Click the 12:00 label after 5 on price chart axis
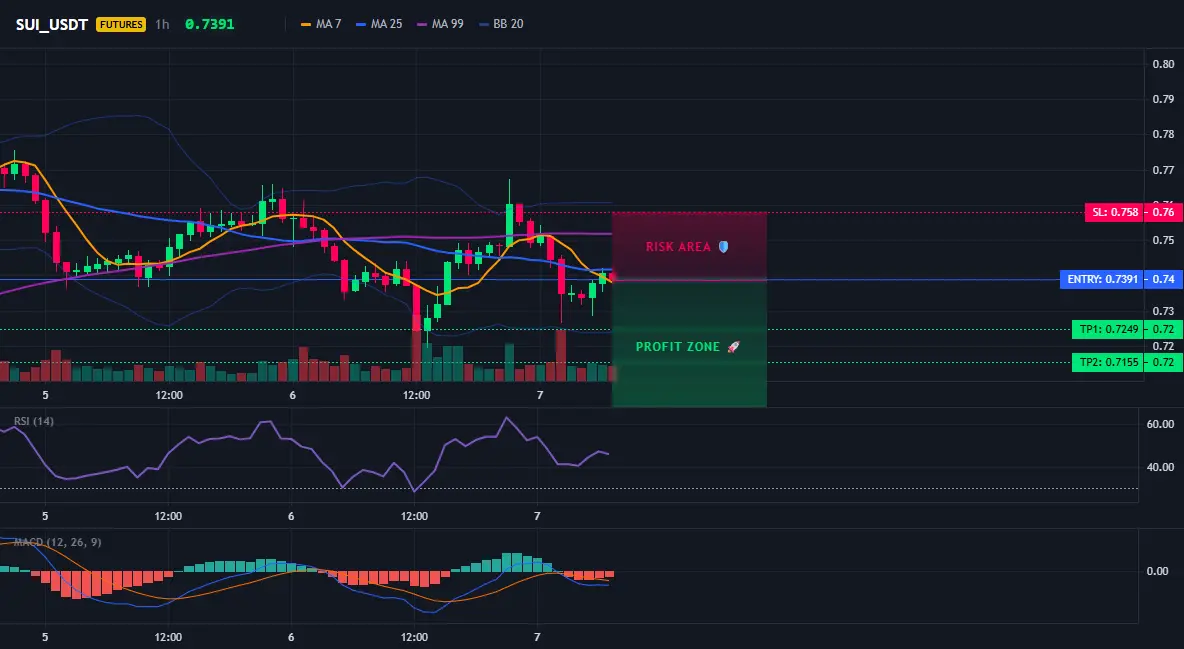 click(x=169, y=395)
